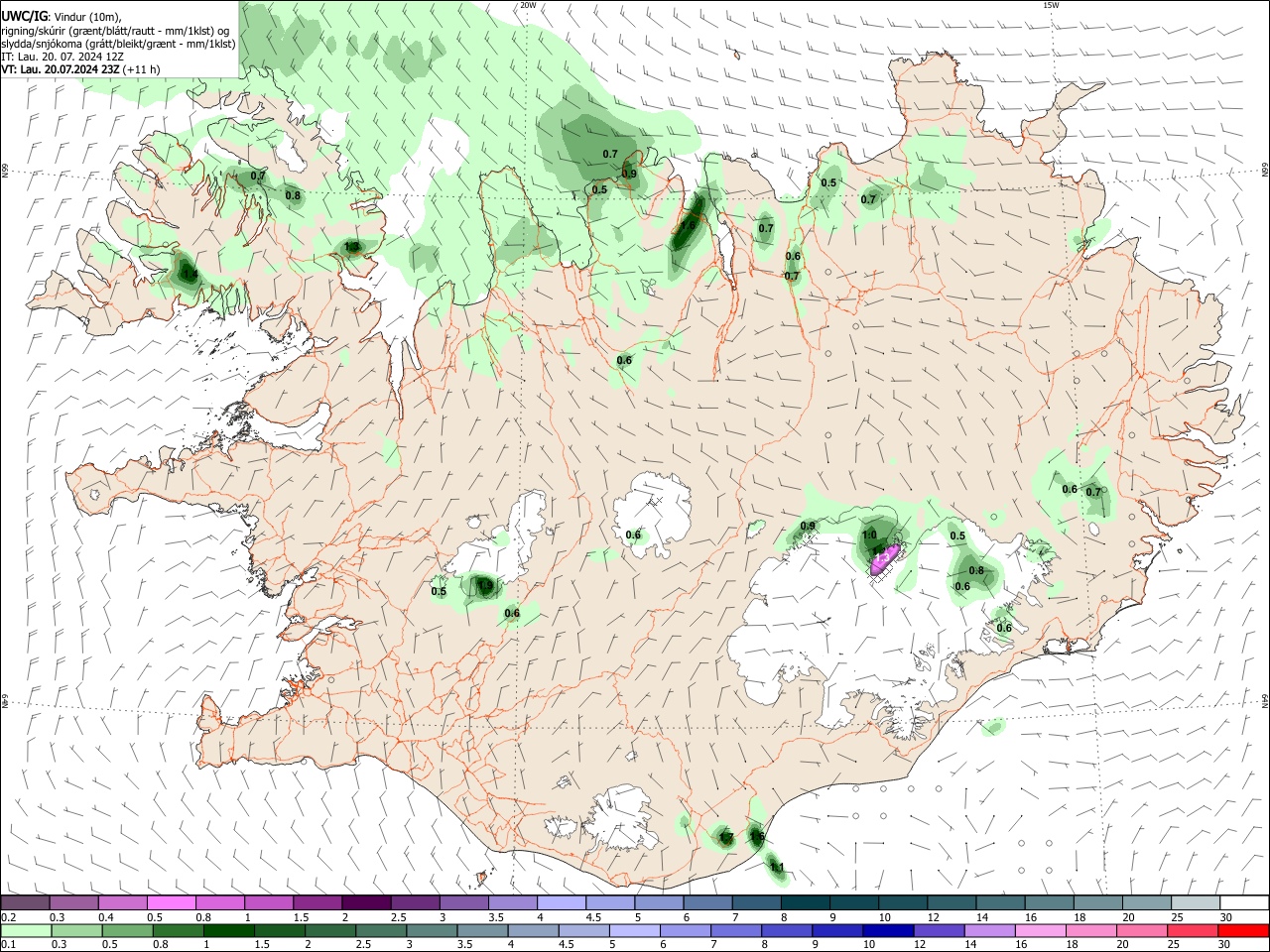Image resolution: width=1270 pixels, height=952 pixels.
Task: Click the pale green 0.1–0.3 swatch in rain legend
Action: [25, 930]
